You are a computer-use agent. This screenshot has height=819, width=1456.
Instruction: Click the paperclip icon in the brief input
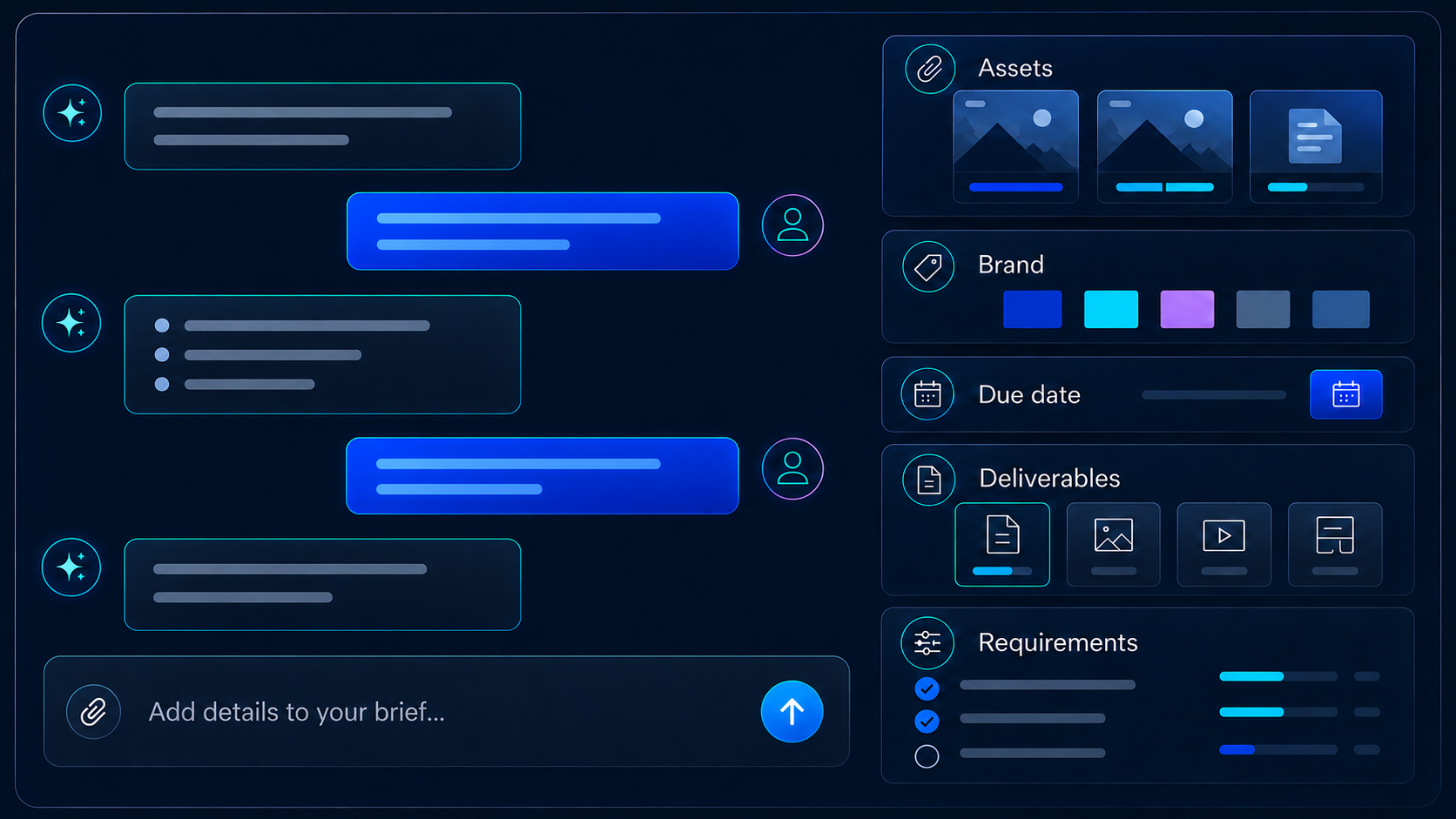coord(93,712)
